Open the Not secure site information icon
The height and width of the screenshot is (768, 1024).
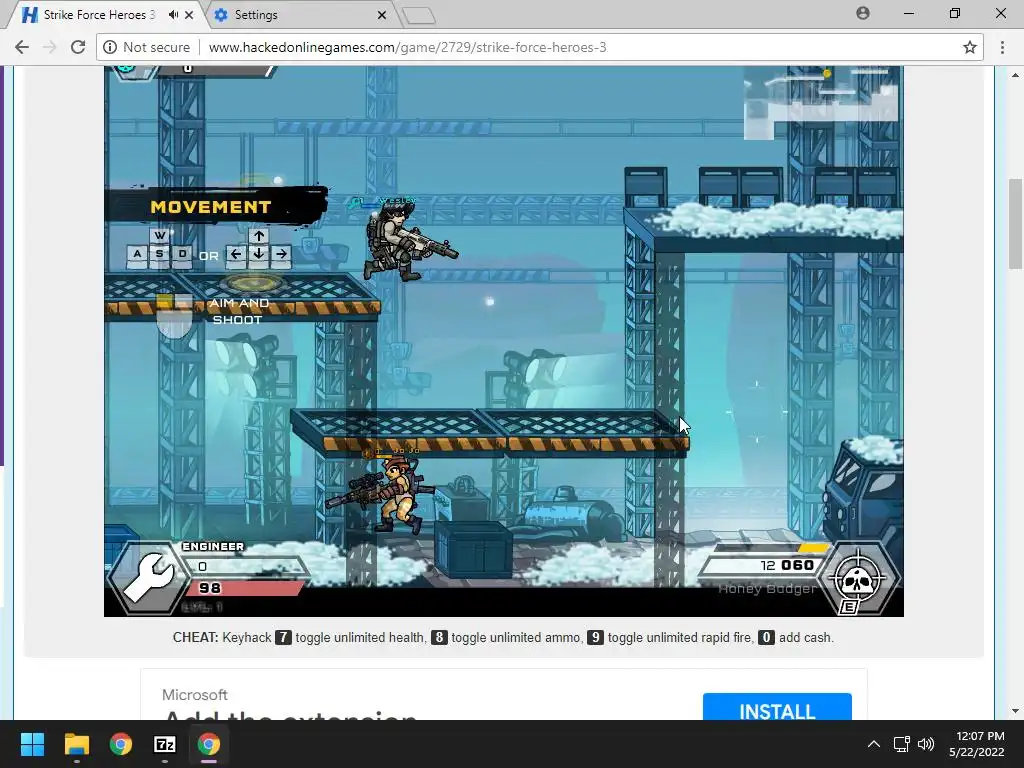pyautogui.click(x=110, y=47)
